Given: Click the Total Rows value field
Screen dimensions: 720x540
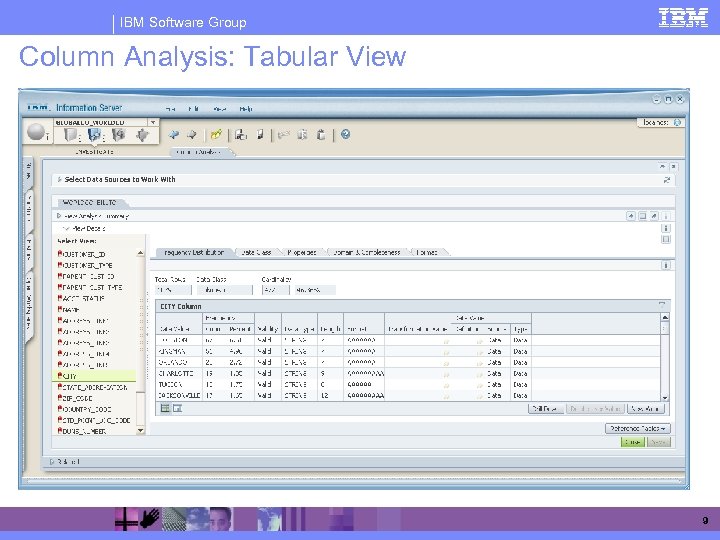Looking at the screenshot, I should click(173, 290).
